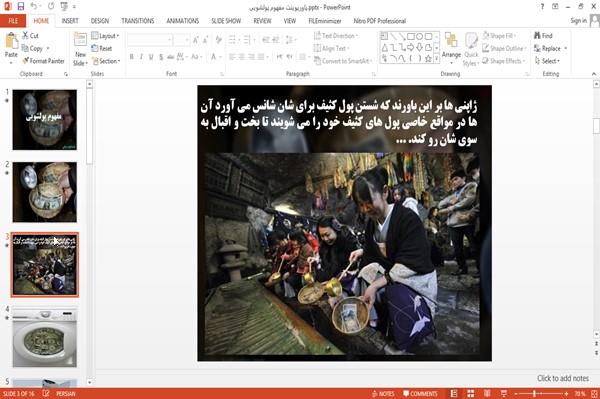Add a New Slide

click(x=80, y=49)
